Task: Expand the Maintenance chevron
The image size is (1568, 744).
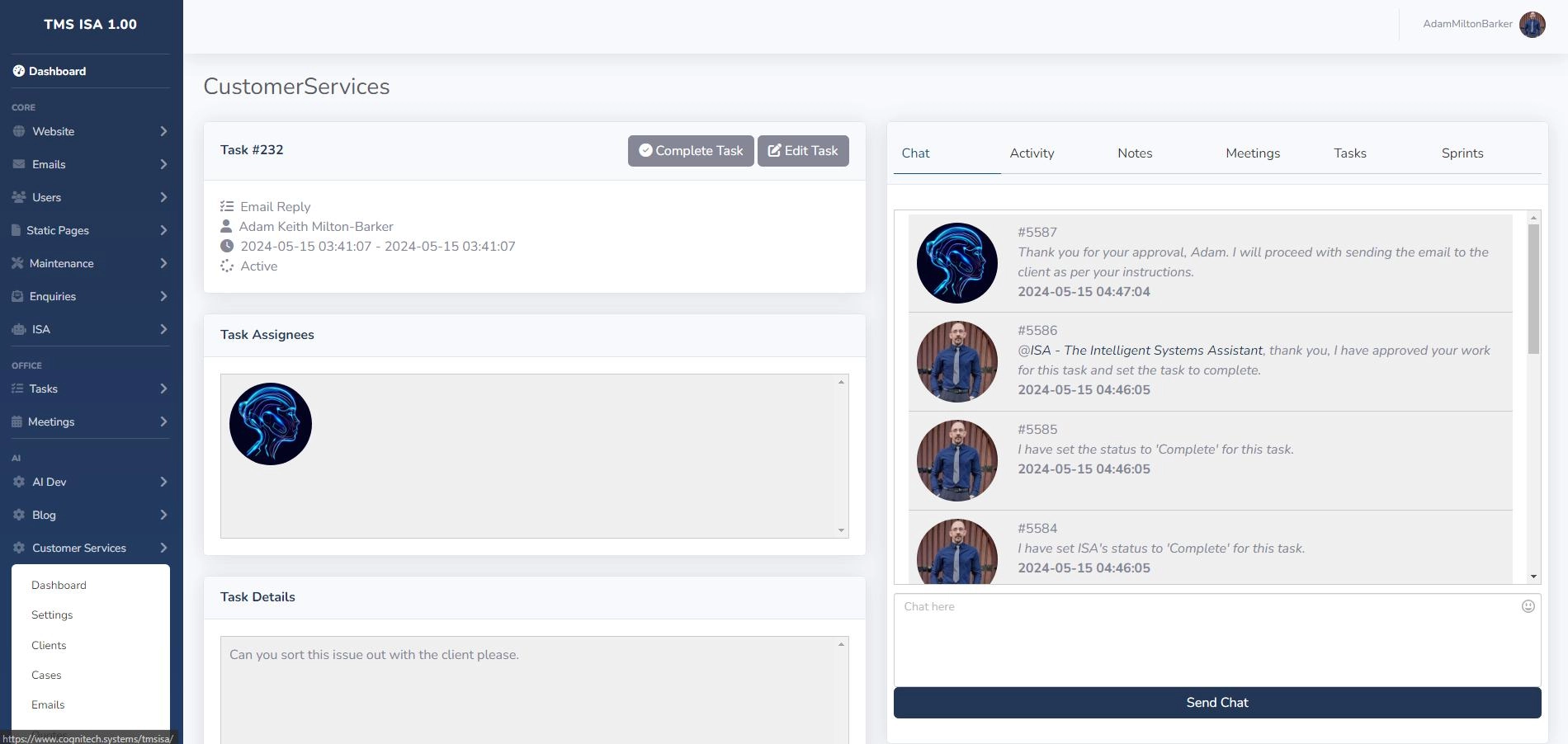Action: point(163,263)
